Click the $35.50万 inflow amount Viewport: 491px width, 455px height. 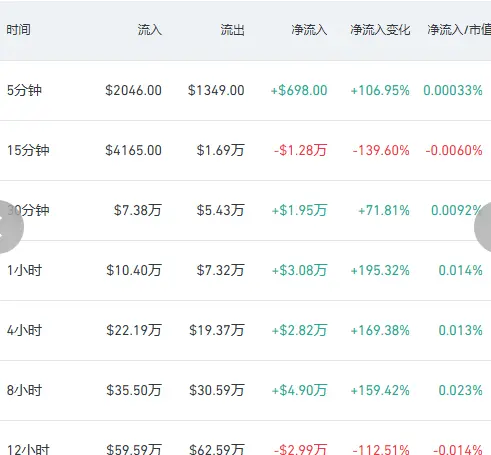click(134, 390)
